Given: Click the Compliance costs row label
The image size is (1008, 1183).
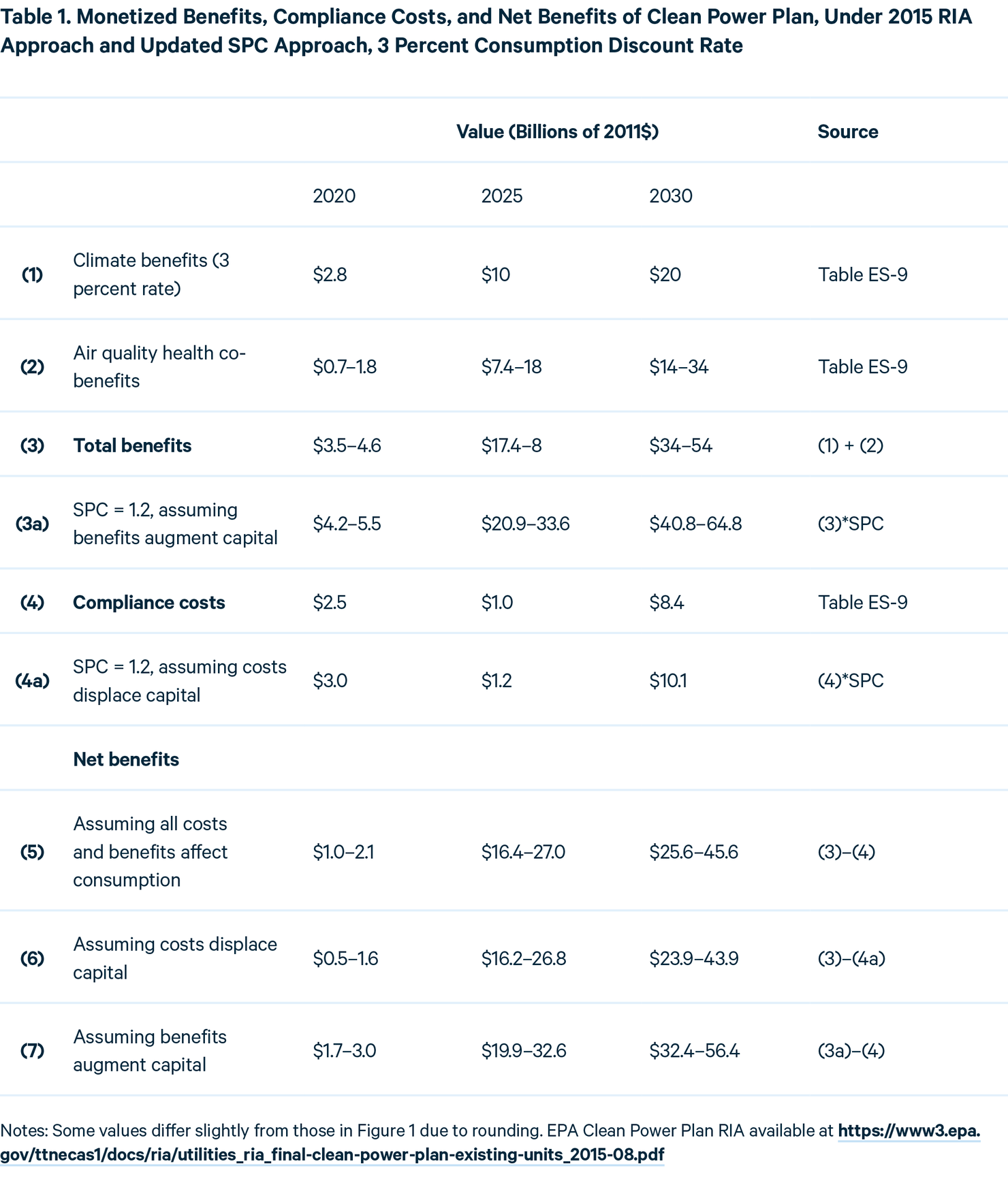Looking at the screenshot, I should (x=149, y=603).
